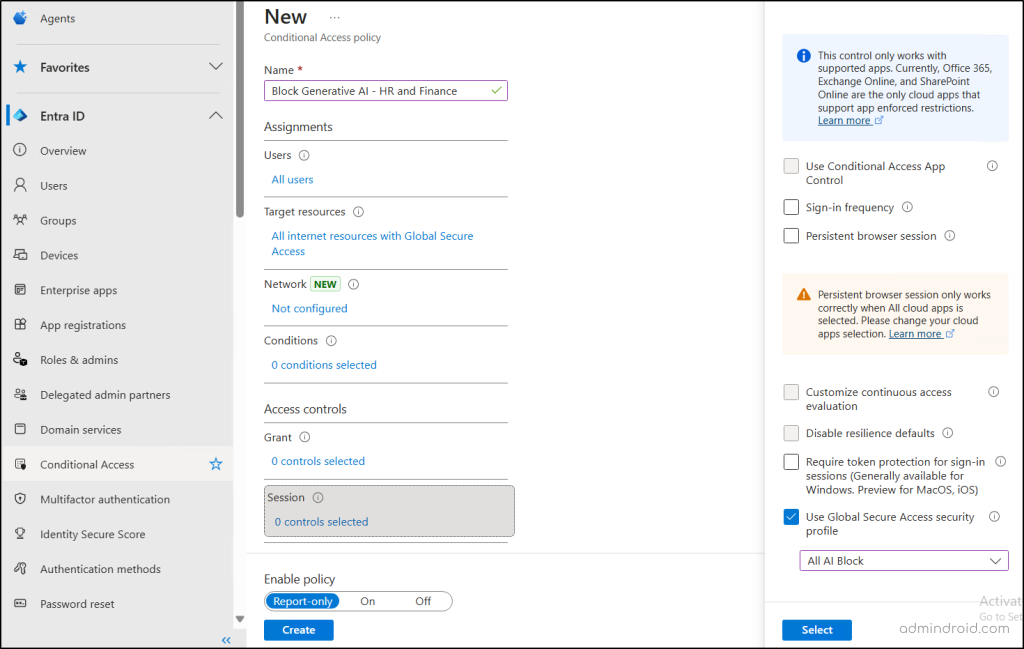Collapse the Entra ID section
1024x649 pixels.
215,116
